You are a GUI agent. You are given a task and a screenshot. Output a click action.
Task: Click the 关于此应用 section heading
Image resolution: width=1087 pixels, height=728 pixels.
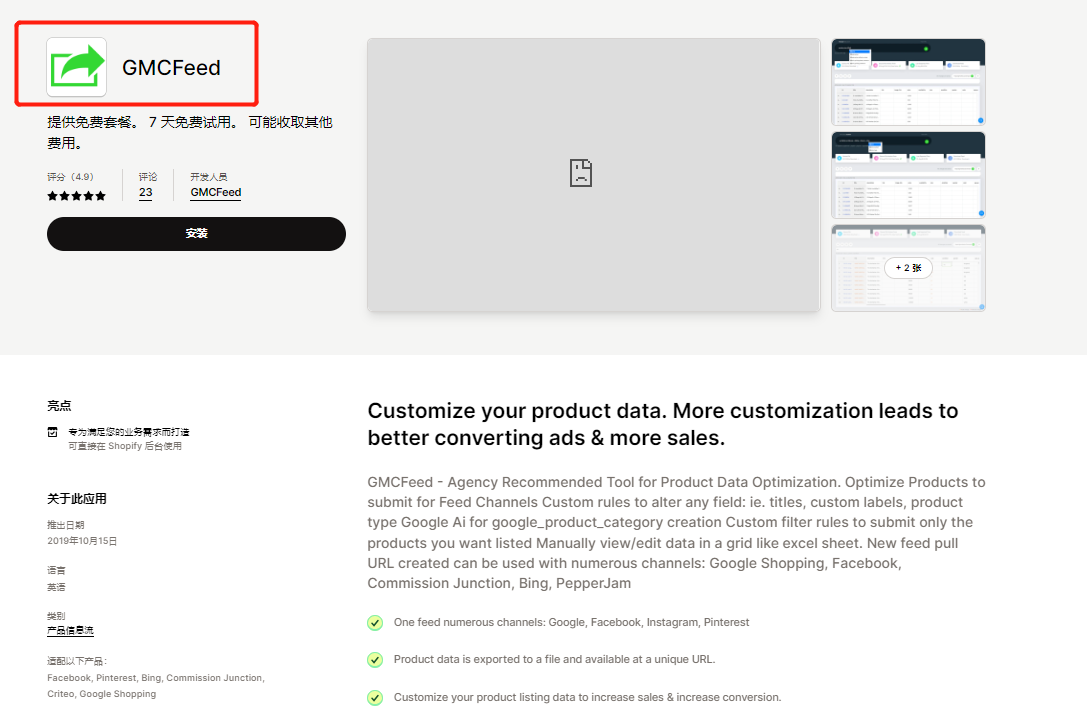(x=77, y=499)
